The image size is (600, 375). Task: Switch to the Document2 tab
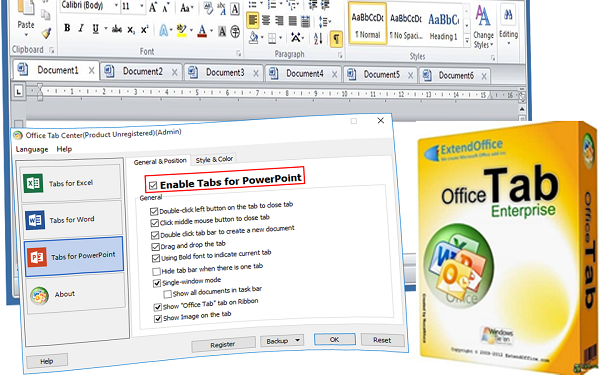(142, 72)
